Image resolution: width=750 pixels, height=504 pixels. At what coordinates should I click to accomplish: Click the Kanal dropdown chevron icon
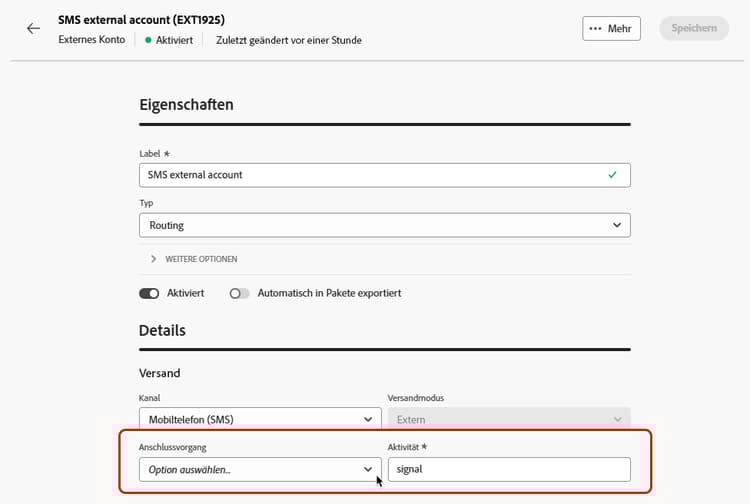367,420
